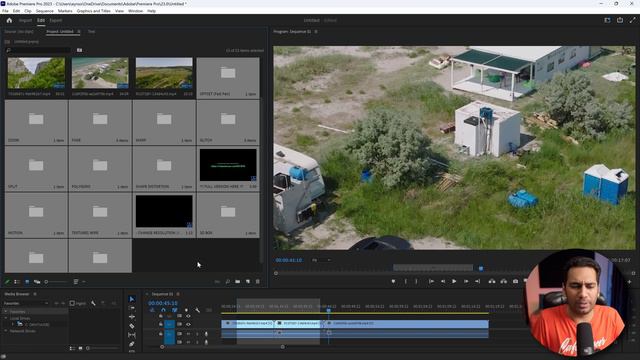Select the Razor tool

[131, 326]
